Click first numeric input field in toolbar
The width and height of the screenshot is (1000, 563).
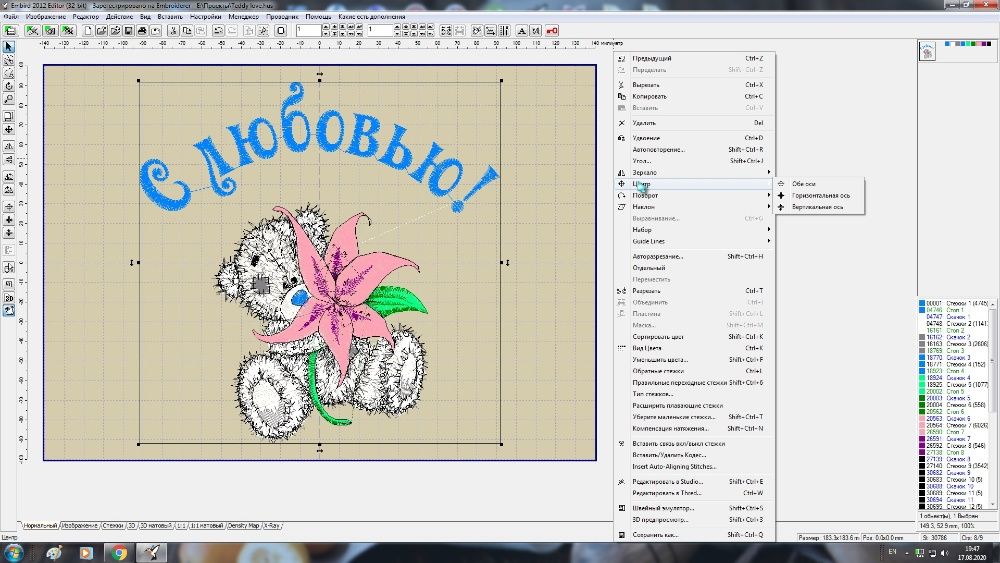[x=308, y=30]
